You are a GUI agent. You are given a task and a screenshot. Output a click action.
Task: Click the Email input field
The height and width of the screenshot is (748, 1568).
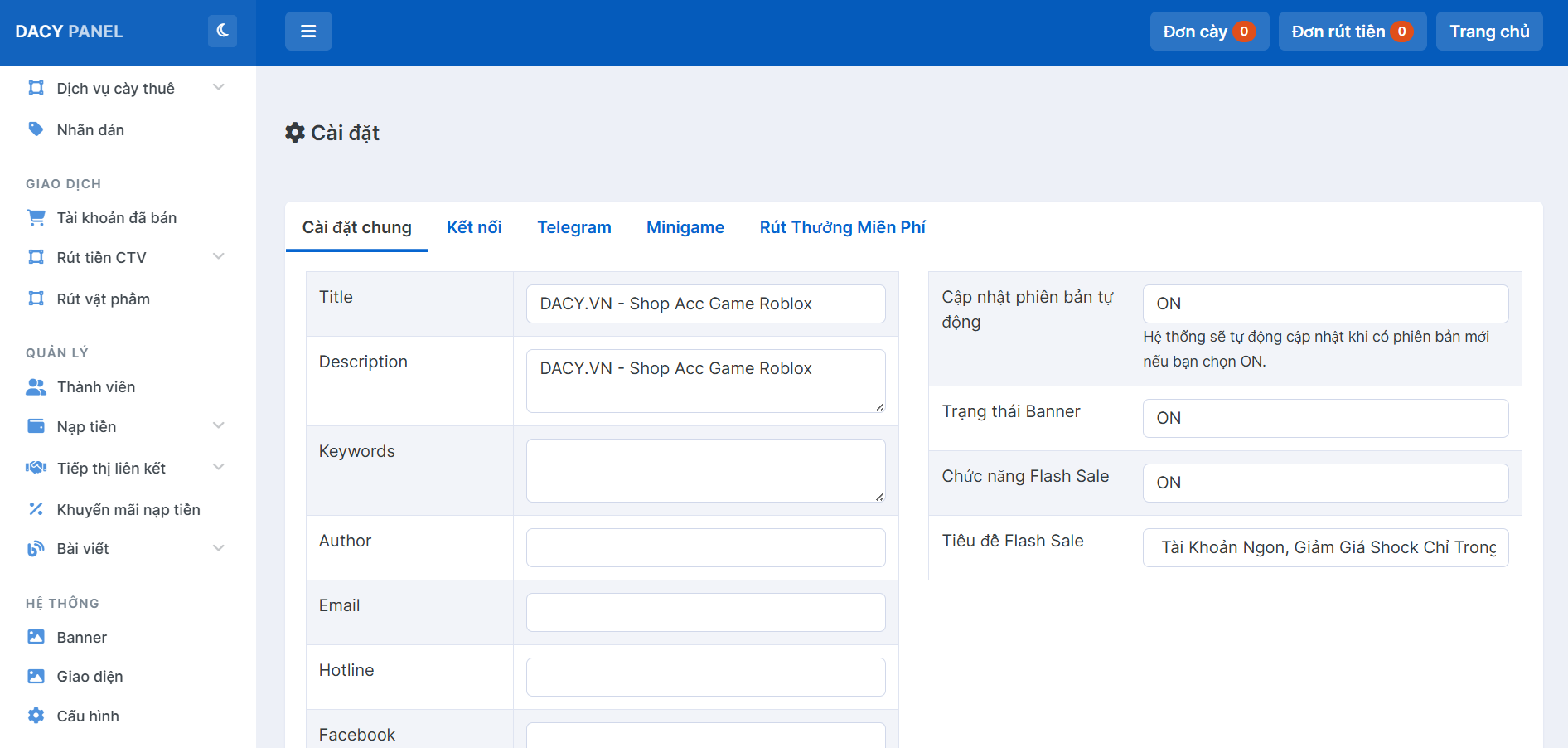click(705, 612)
